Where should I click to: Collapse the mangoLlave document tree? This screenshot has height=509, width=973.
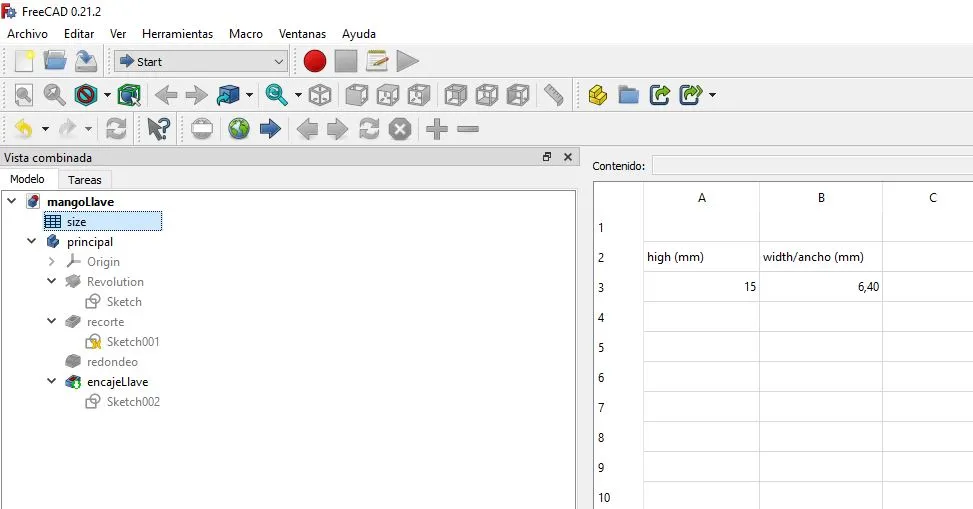coord(12,201)
